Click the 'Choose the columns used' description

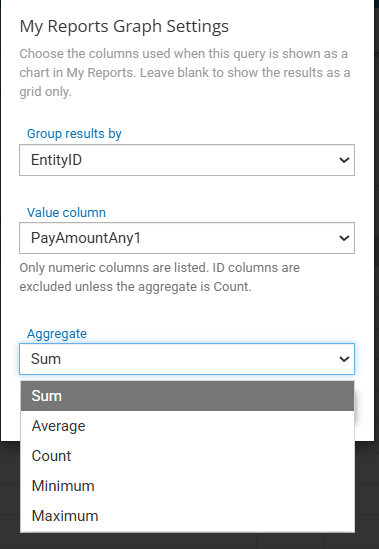click(x=185, y=72)
